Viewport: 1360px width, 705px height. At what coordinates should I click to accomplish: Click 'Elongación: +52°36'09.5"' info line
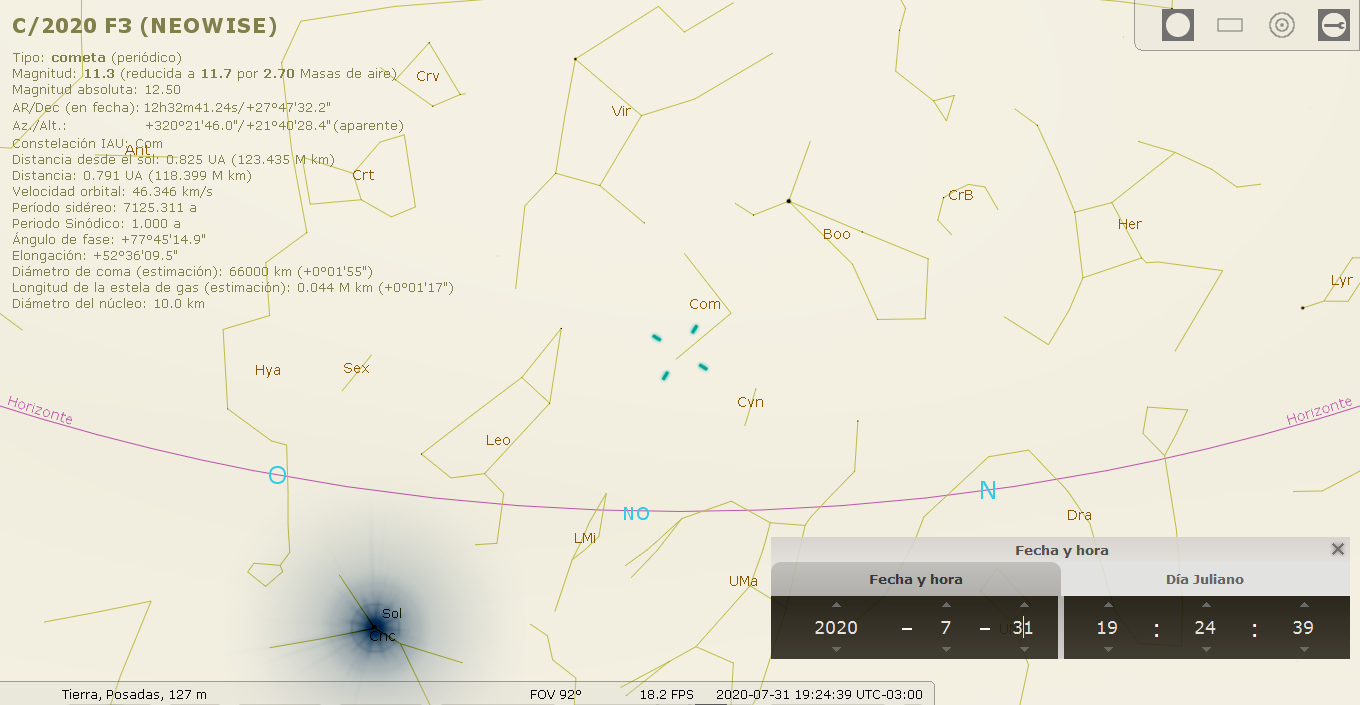pyautogui.click(x=95, y=255)
